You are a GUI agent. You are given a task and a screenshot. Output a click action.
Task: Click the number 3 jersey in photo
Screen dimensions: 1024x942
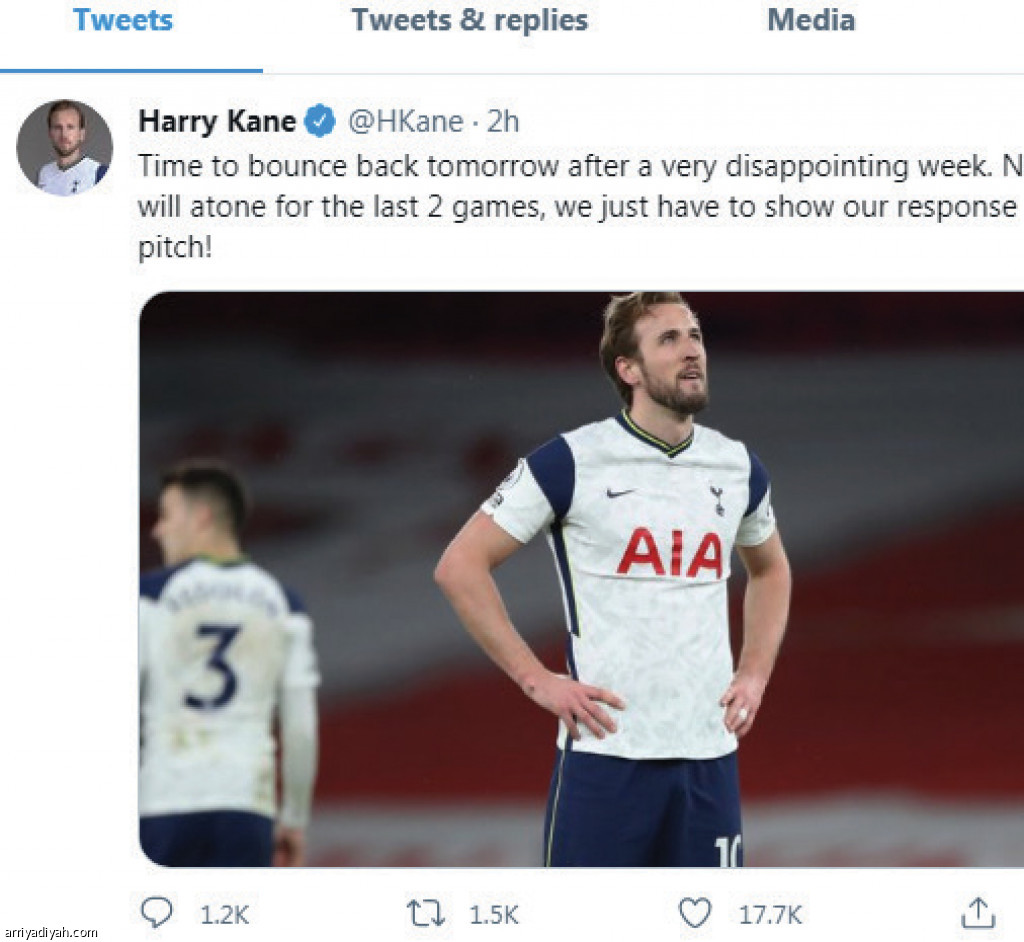[x=213, y=666]
